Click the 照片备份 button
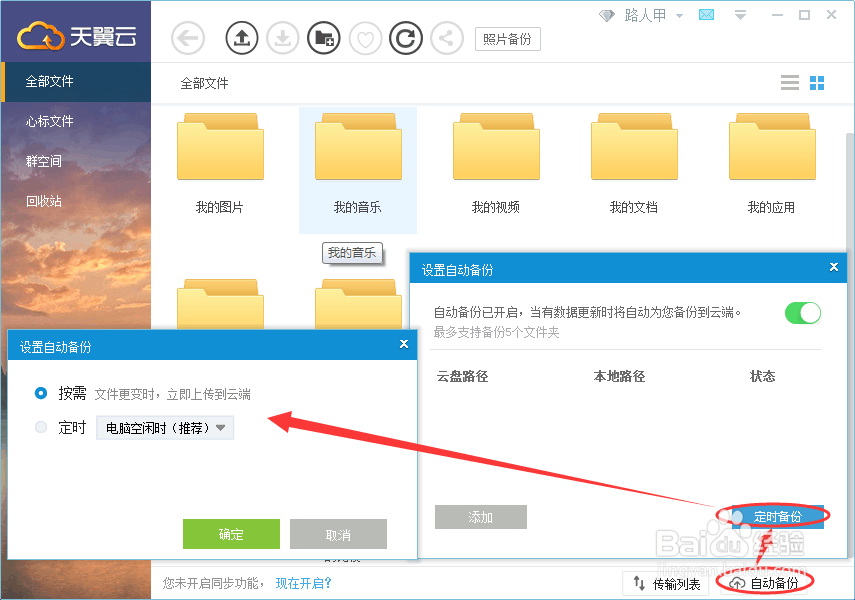Screen dimensions: 855x600 [507, 39]
